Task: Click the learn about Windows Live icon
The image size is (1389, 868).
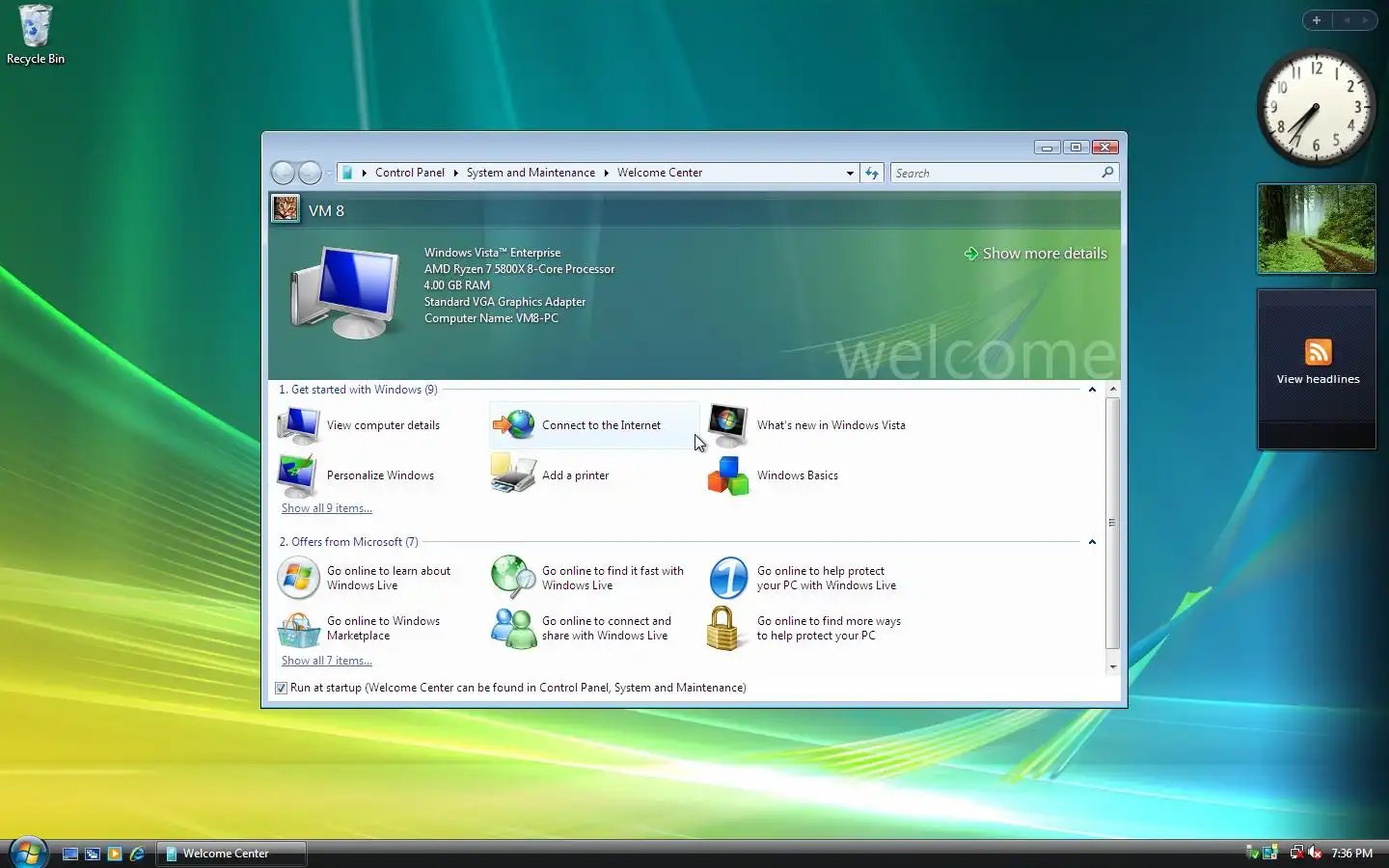Action: (298, 578)
